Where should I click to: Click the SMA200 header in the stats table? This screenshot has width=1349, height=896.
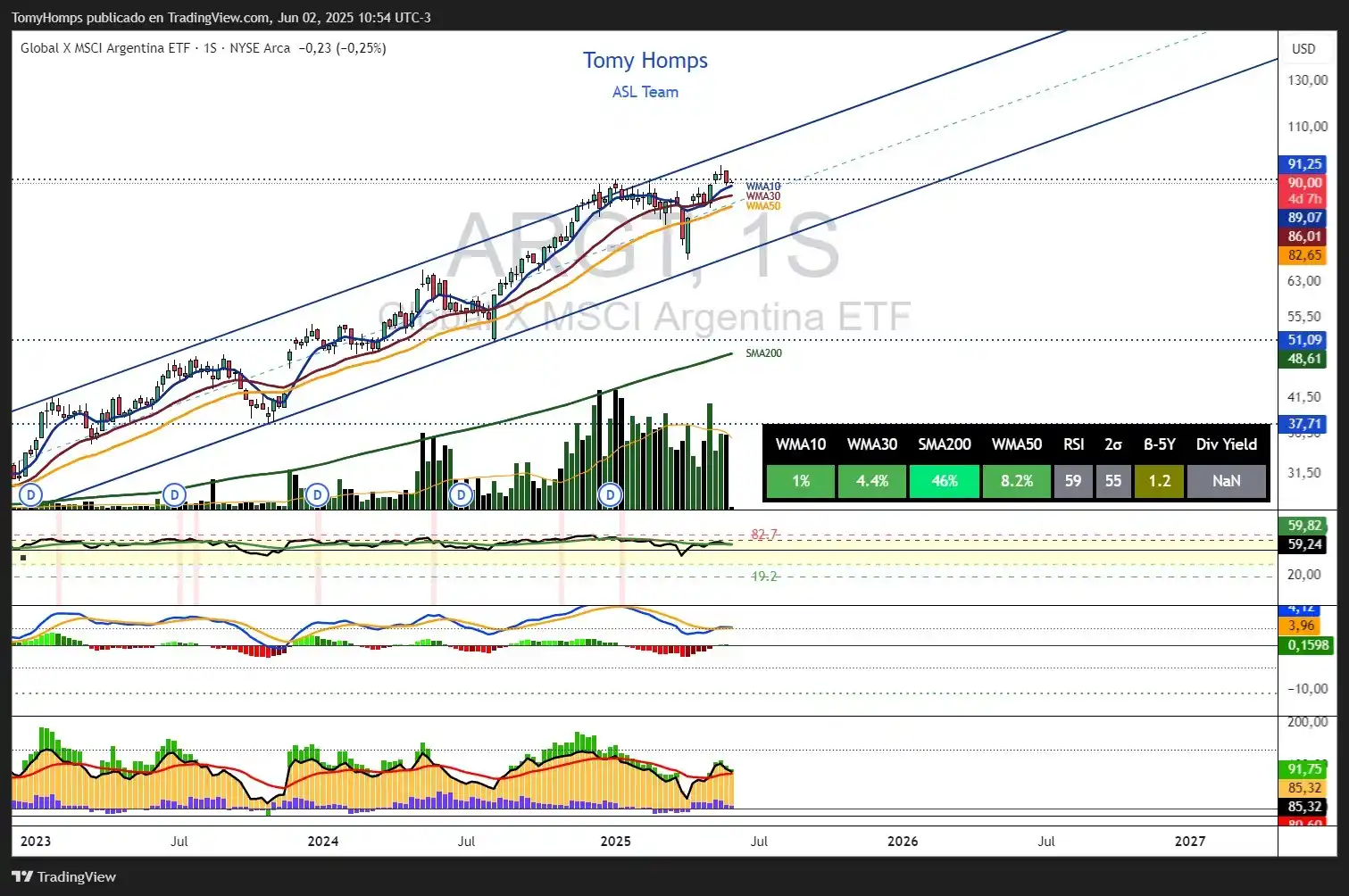pos(945,444)
